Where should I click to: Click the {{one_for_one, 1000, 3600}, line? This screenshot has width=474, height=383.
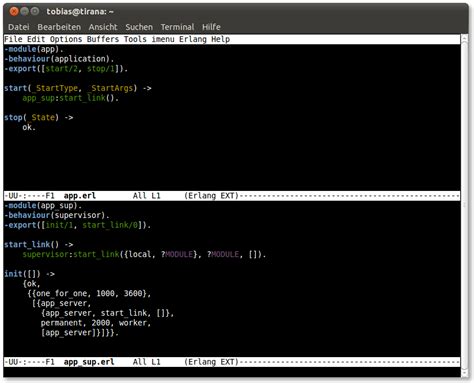(x=89, y=294)
